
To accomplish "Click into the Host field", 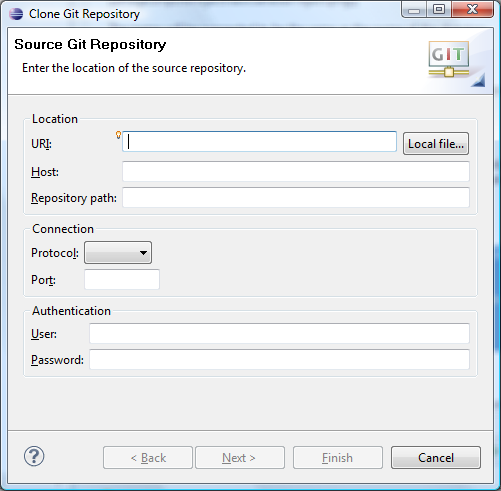I will [x=296, y=172].
